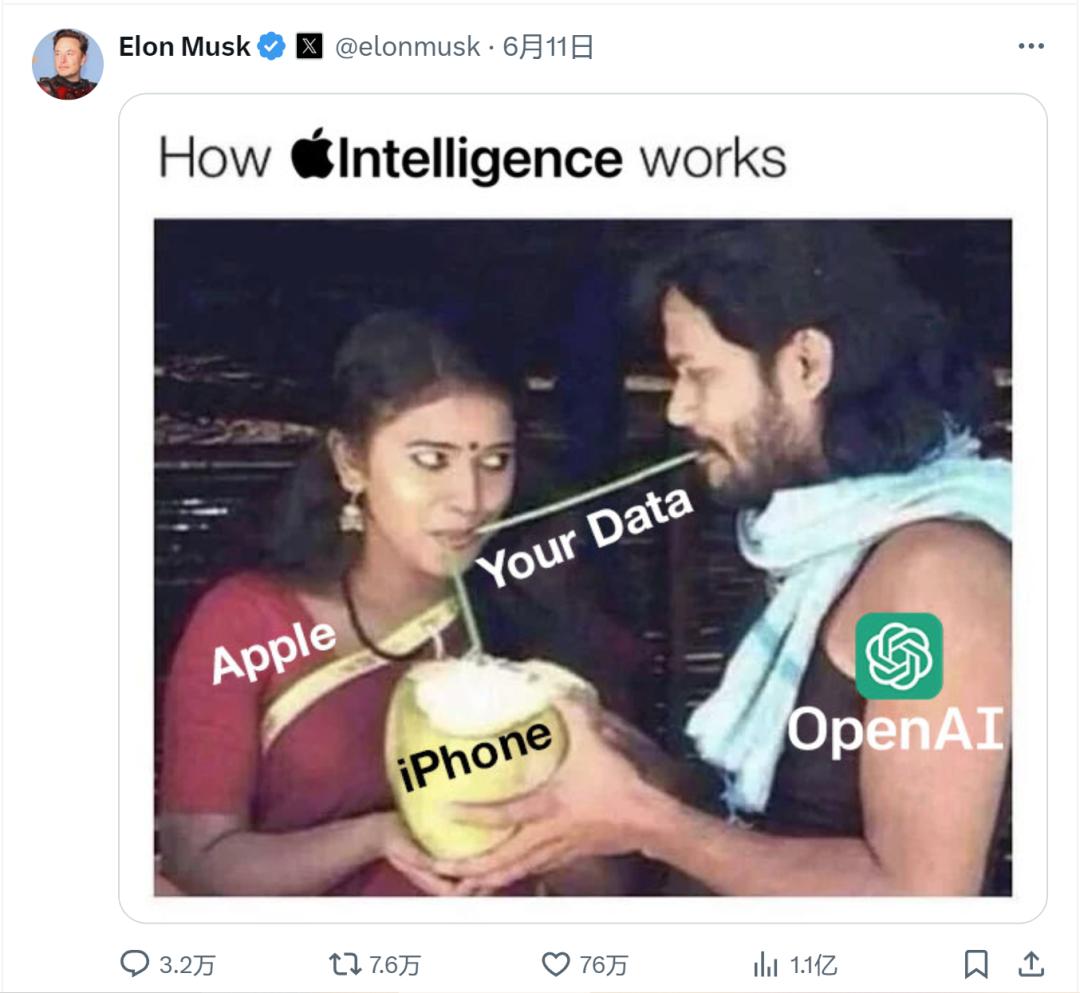Click the X affiliation badge icon

coord(309,46)
